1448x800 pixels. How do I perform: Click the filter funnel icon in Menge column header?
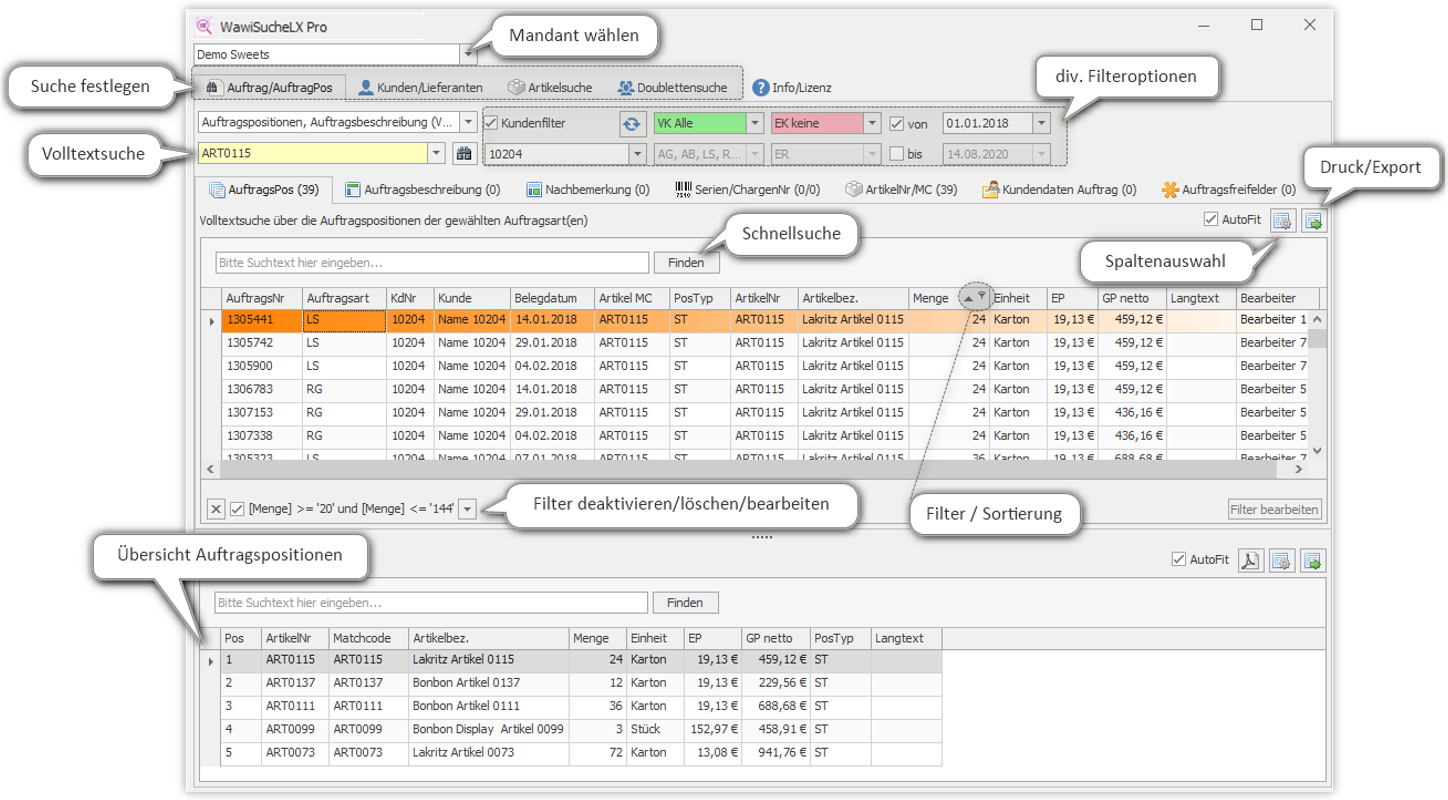click(982, 296)
